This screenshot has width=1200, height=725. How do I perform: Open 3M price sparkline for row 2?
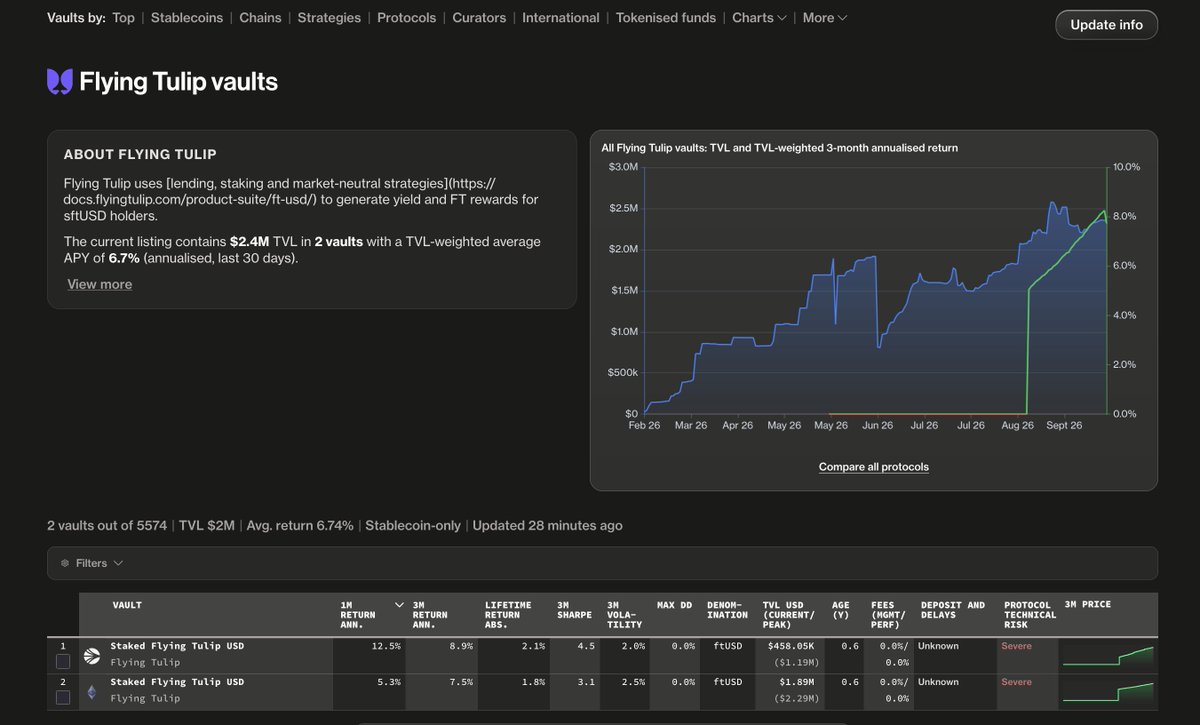click(1107, 692)
